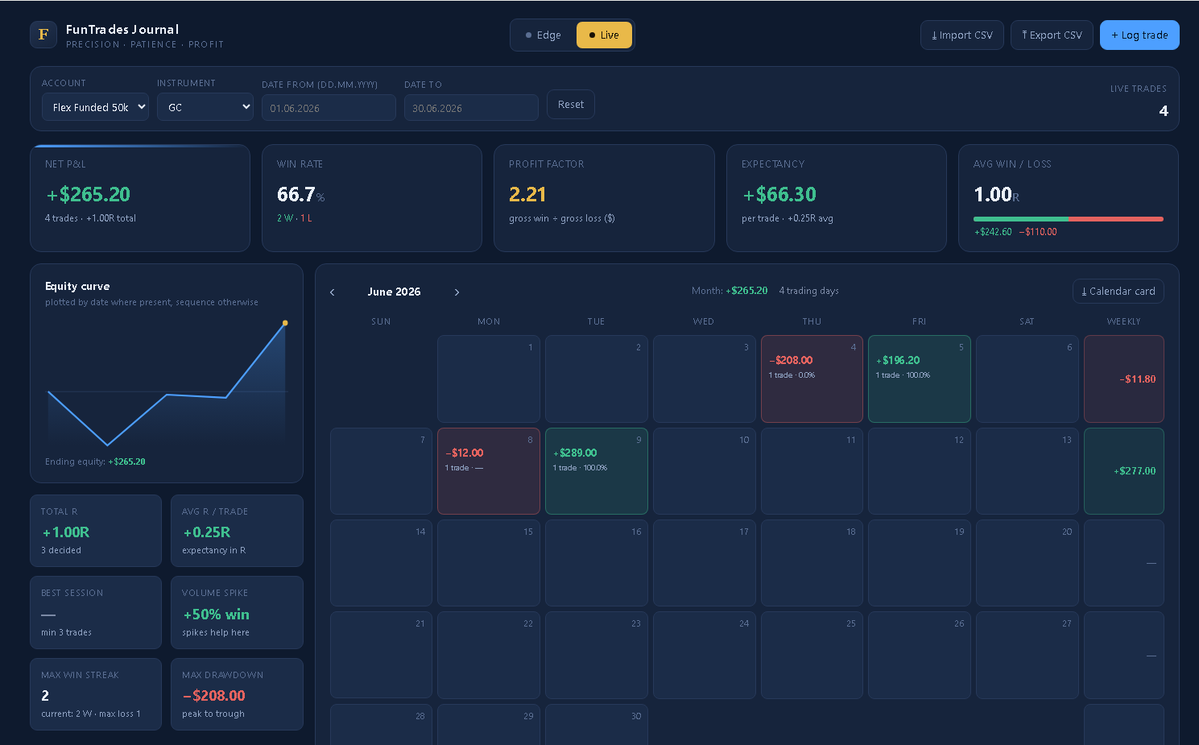This screenshot has width=1199, height=745.
Task: Select calendar day 26
Action: 919,656
